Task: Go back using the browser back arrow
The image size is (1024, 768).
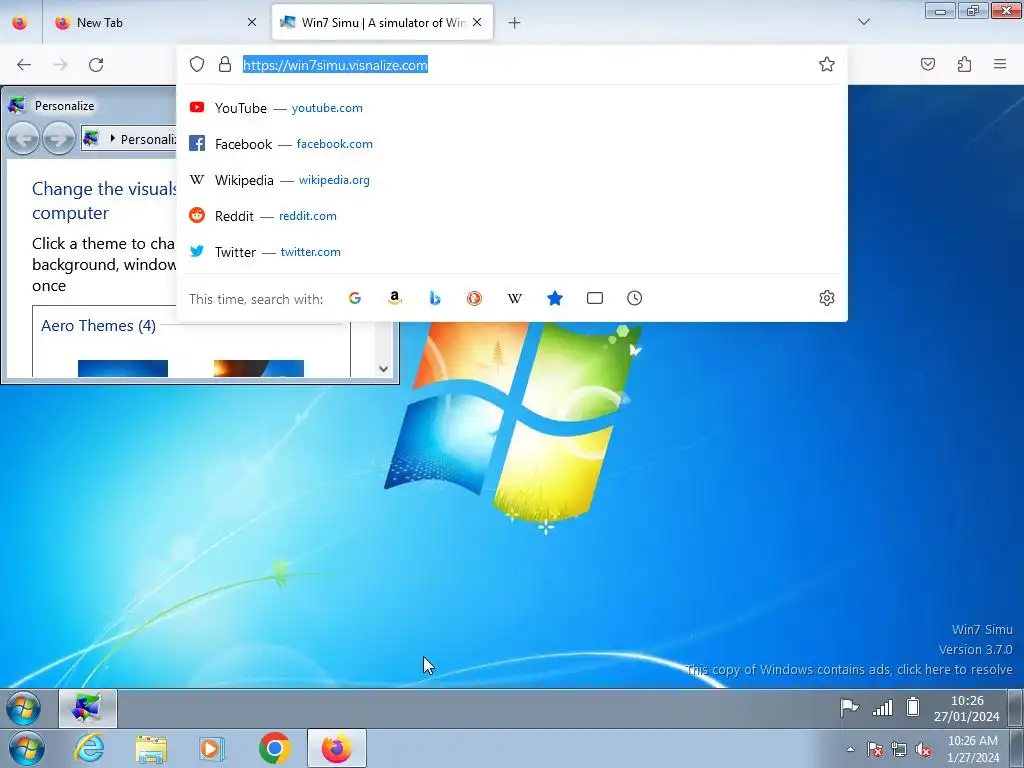Action: pos(24,65)
